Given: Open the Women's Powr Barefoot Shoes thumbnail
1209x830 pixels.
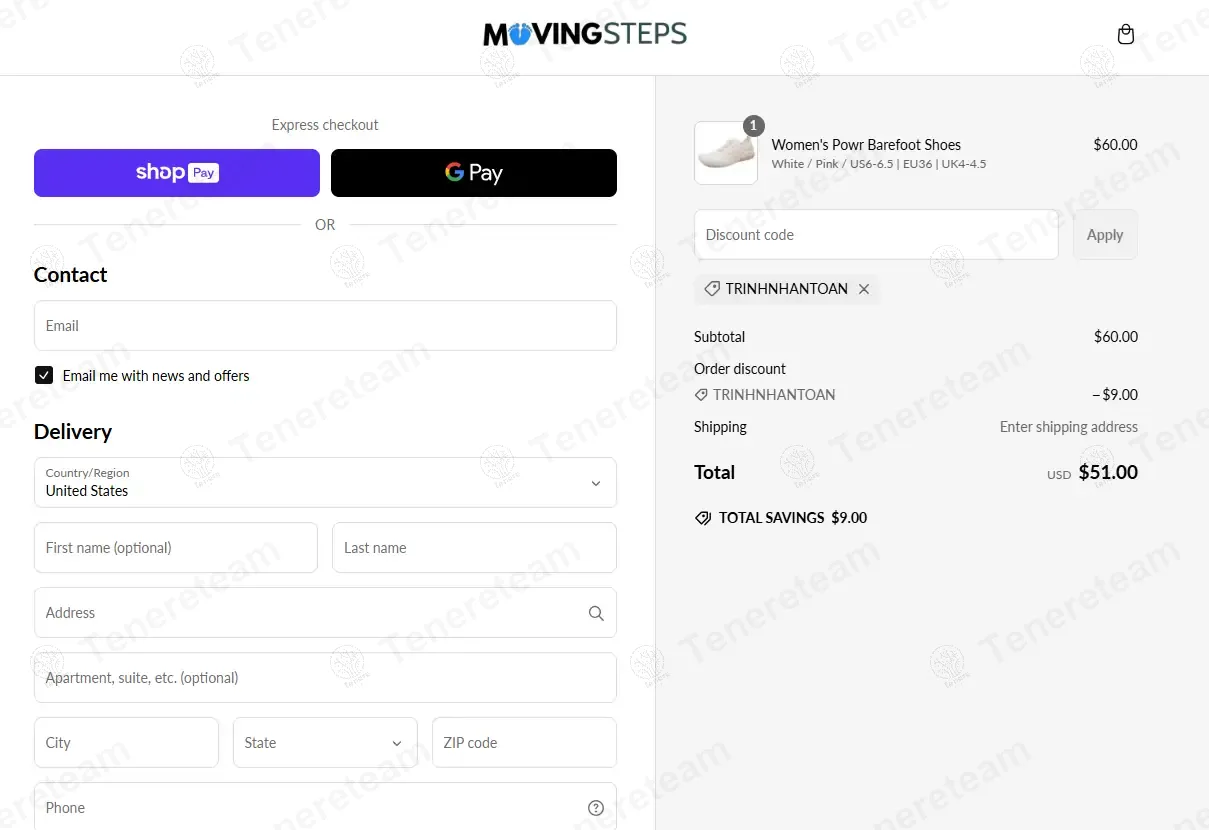Looking at the screenshot, I should pyautogui.click(x=726, y=153).
